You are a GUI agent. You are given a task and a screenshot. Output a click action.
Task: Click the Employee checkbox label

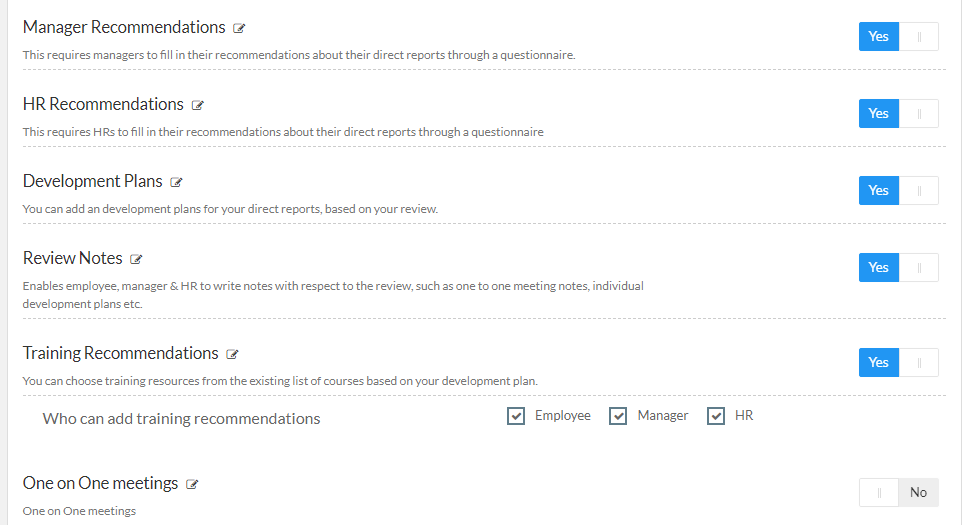563,416
